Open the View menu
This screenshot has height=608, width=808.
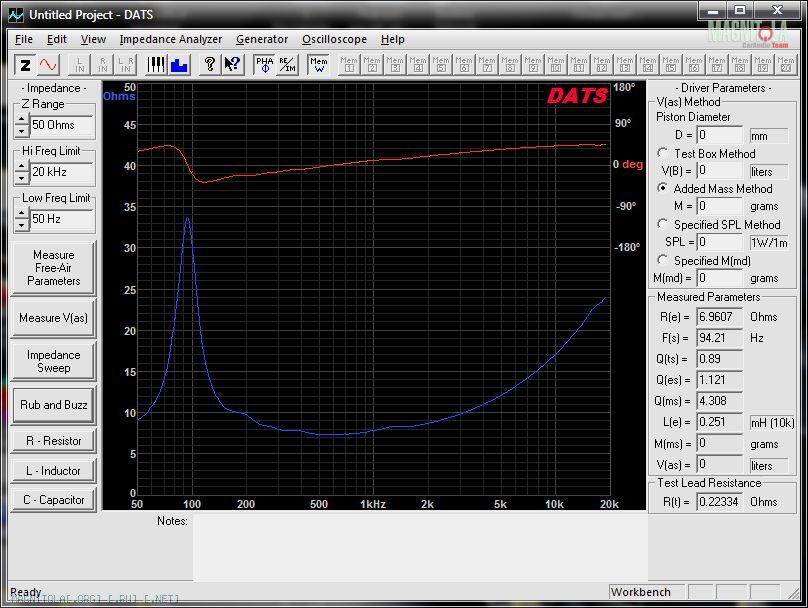click(93, 39)
